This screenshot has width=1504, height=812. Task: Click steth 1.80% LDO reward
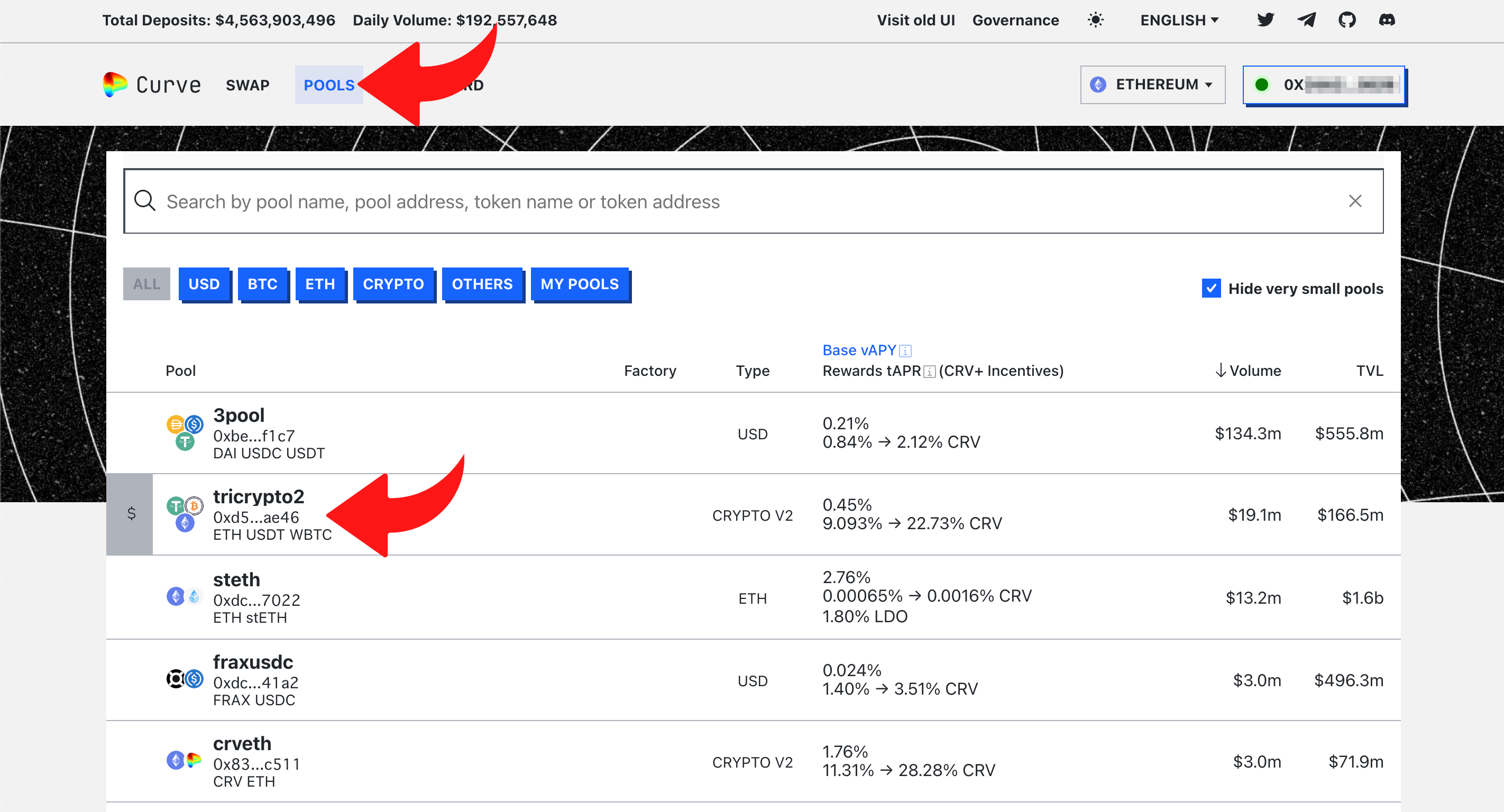tap(865, 616)
